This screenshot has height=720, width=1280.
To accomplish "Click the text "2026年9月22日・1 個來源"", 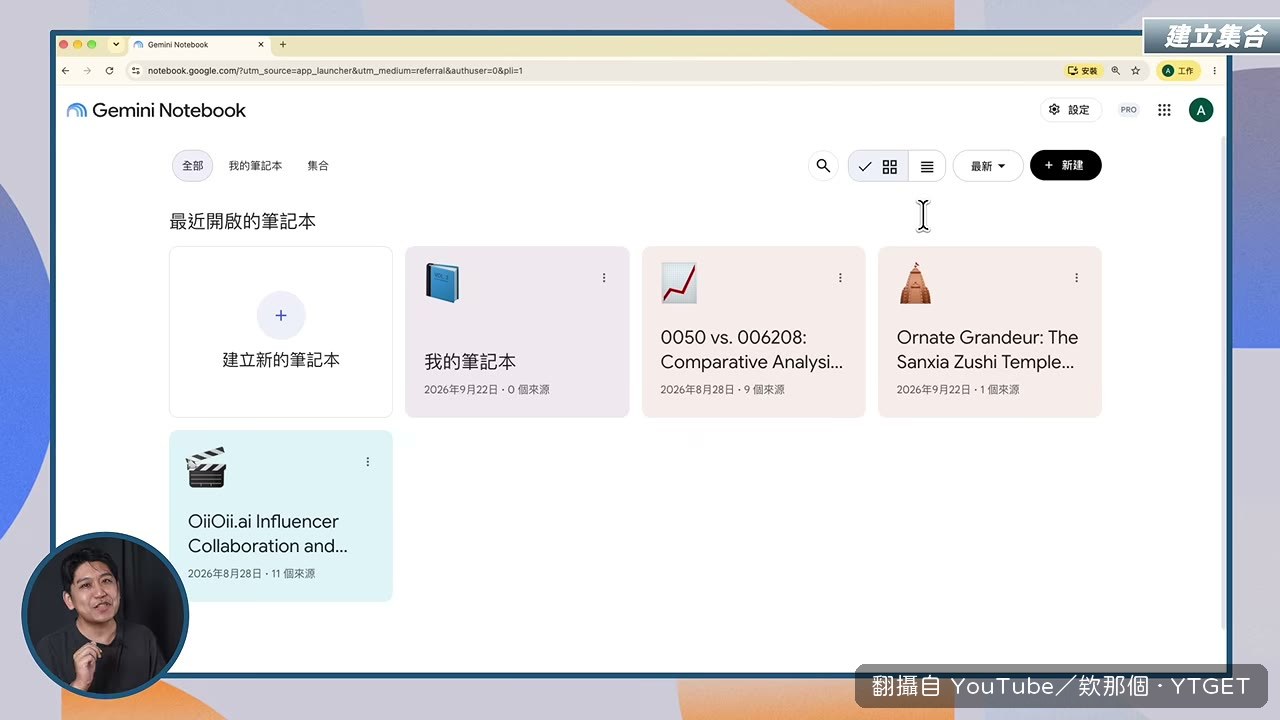I will coord(958,390).
